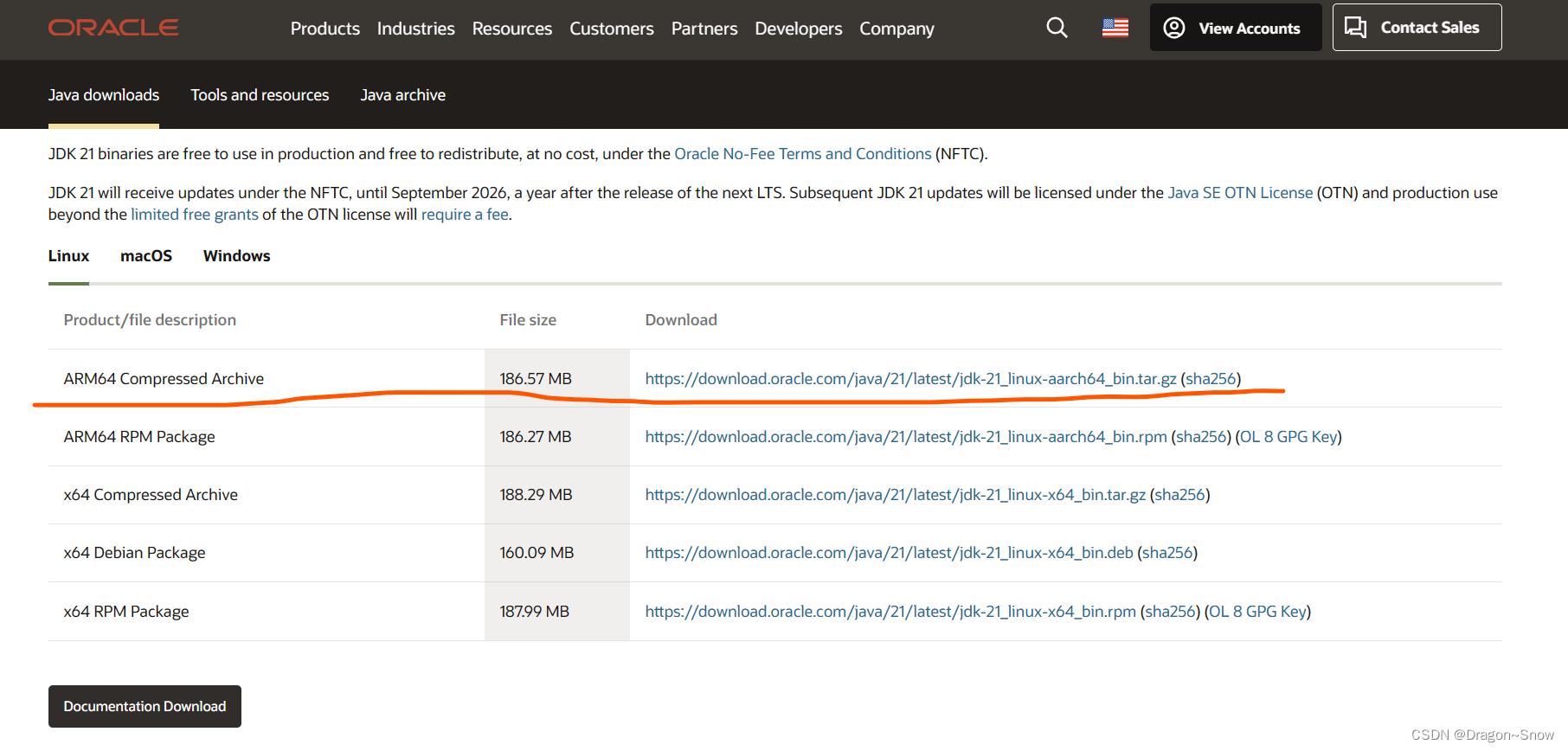Image resolution: width=1568 pixels, height=751 pixels.
Task: Click the x64 Compressed Archive row label
Action: (151, 495)
